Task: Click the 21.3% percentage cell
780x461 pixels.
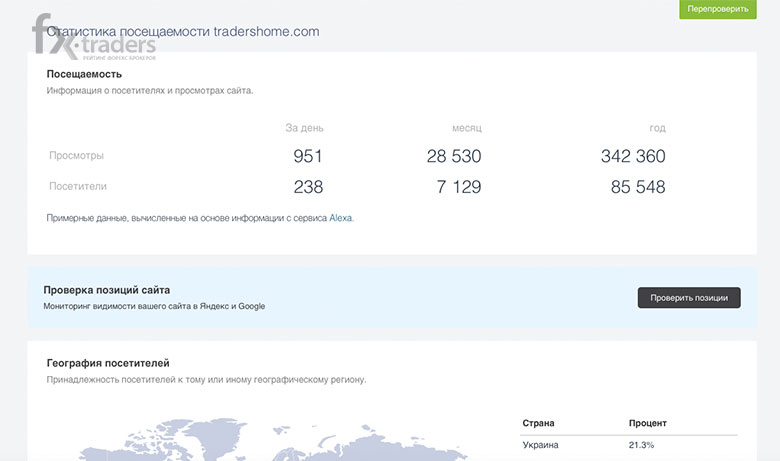Action: 641,445
